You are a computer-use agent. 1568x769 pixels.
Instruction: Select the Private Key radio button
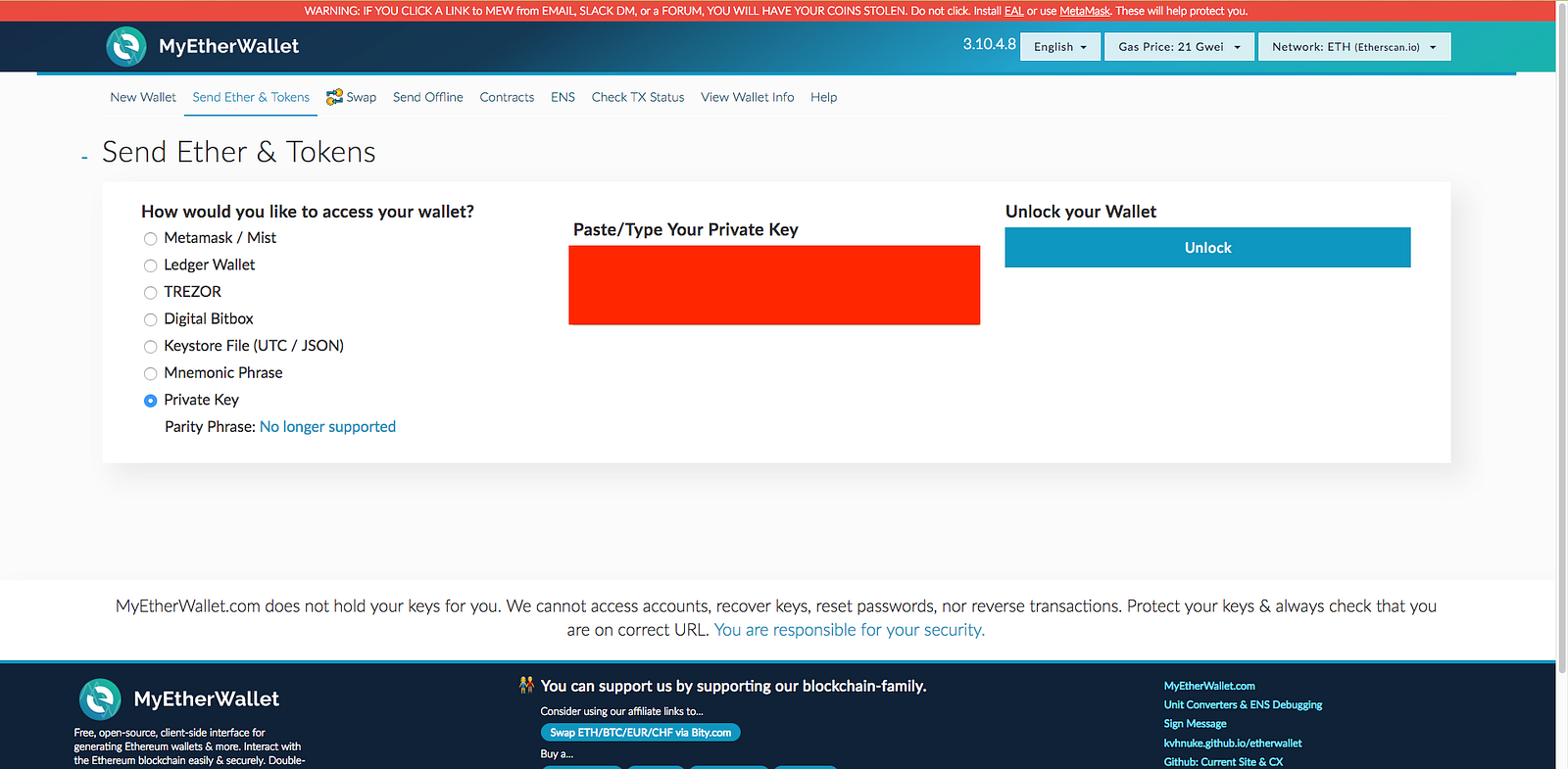click(x=150, y=400)
